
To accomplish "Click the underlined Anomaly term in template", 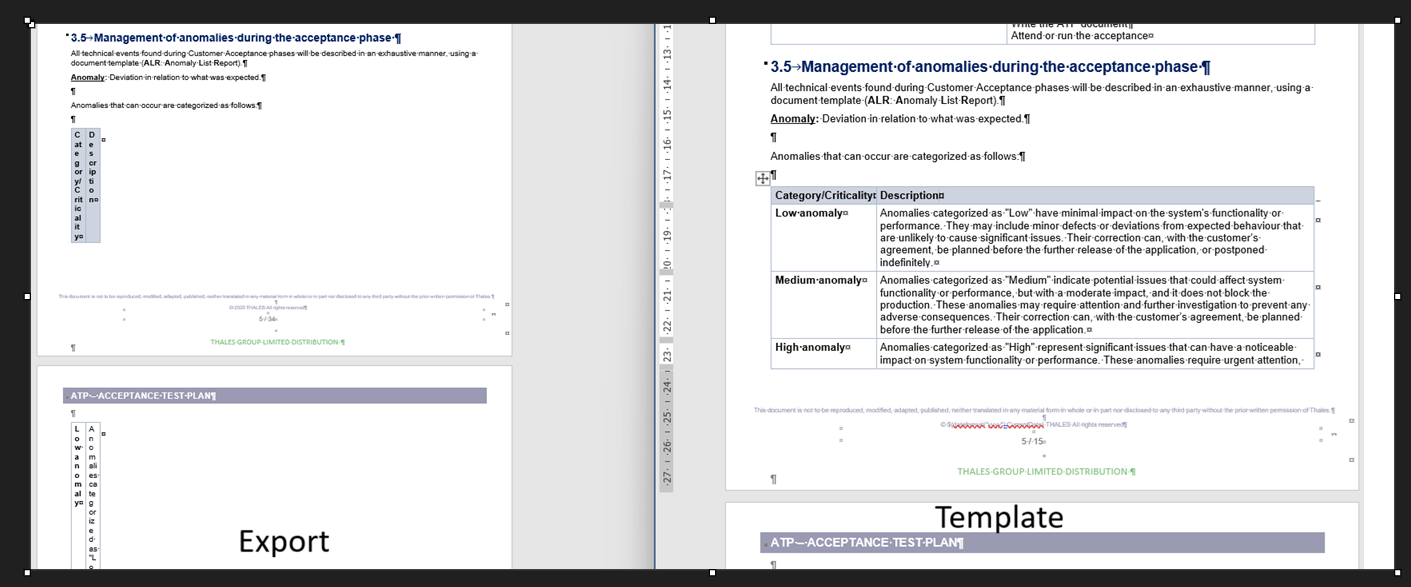I will pos(793,119).
